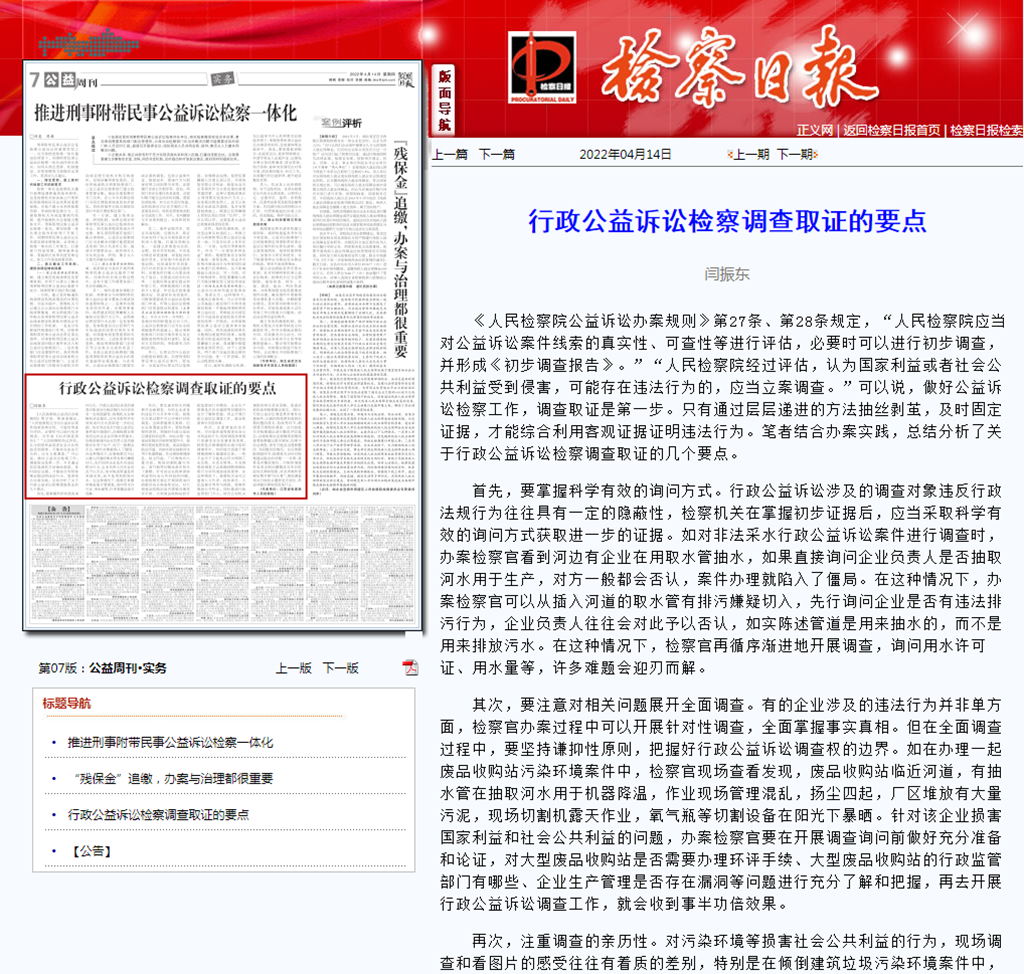Go to next article 下一篇
The image size is (1024, 974).
point(497,154)
